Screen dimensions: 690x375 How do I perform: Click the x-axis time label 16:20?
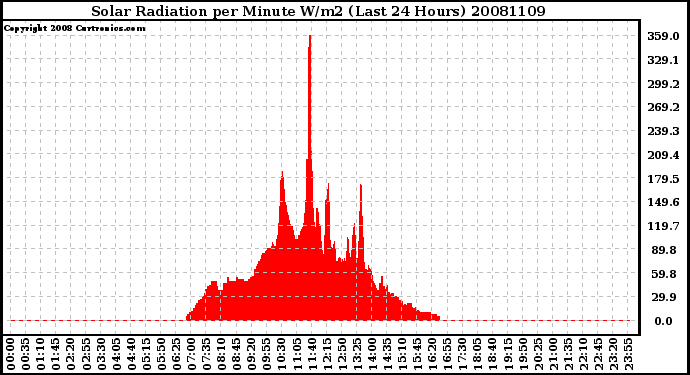[433, 354]
